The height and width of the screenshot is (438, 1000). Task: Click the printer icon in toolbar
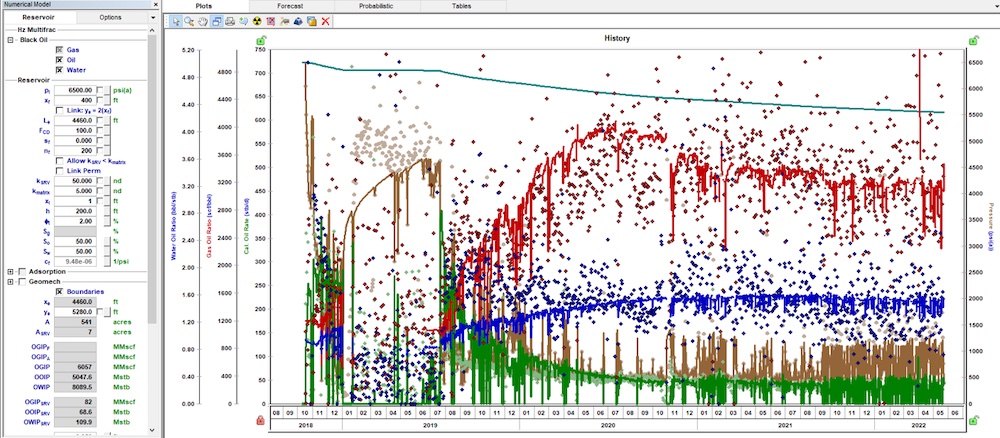pyautogui.click(x=230, y=20)
